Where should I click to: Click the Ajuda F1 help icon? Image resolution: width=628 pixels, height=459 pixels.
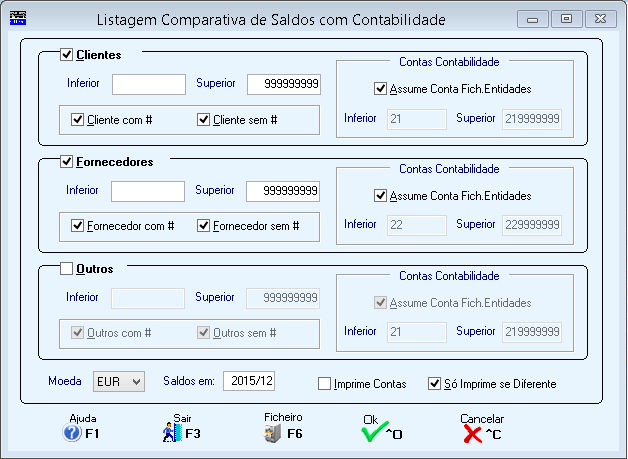pos(72,433)
